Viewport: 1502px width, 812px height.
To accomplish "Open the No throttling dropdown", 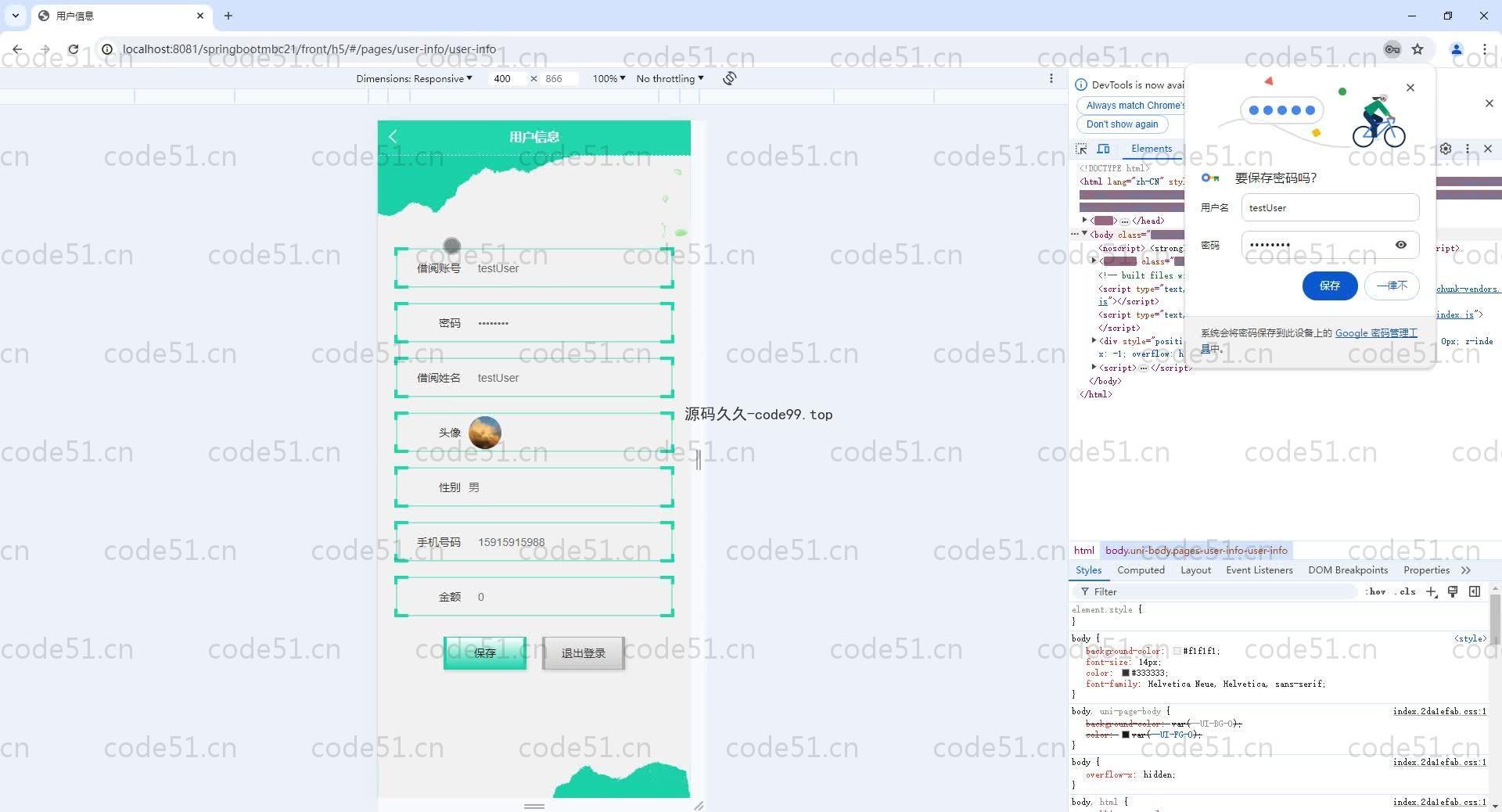I will [x=670, y=78].
